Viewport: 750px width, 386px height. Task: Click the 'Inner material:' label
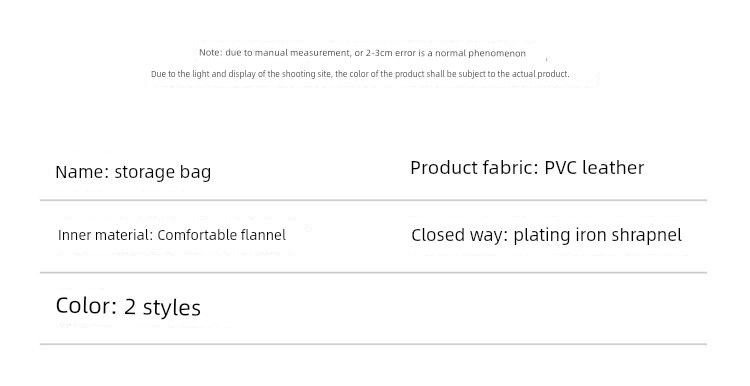106,235
